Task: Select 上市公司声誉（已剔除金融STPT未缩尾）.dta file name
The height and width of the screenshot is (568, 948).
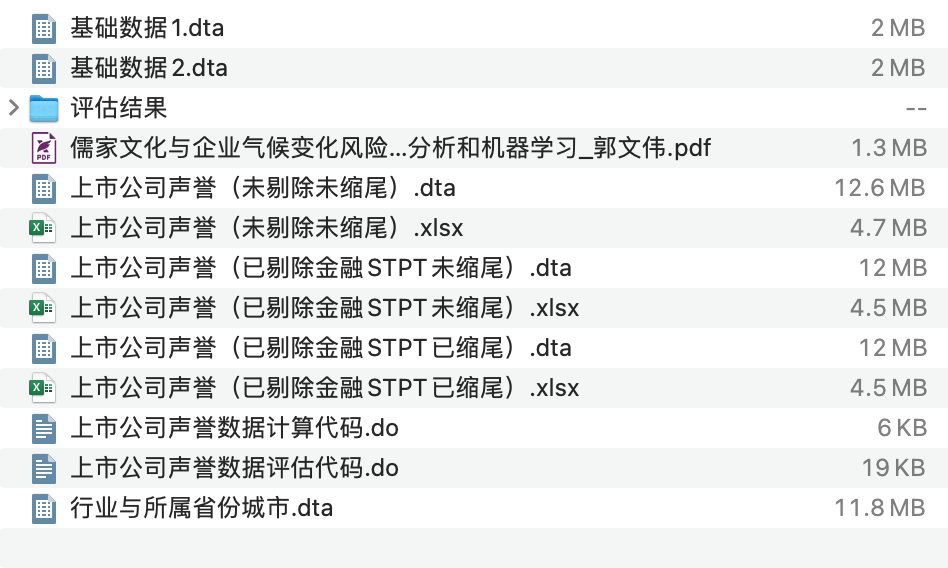Action: (x=320, y=268)
